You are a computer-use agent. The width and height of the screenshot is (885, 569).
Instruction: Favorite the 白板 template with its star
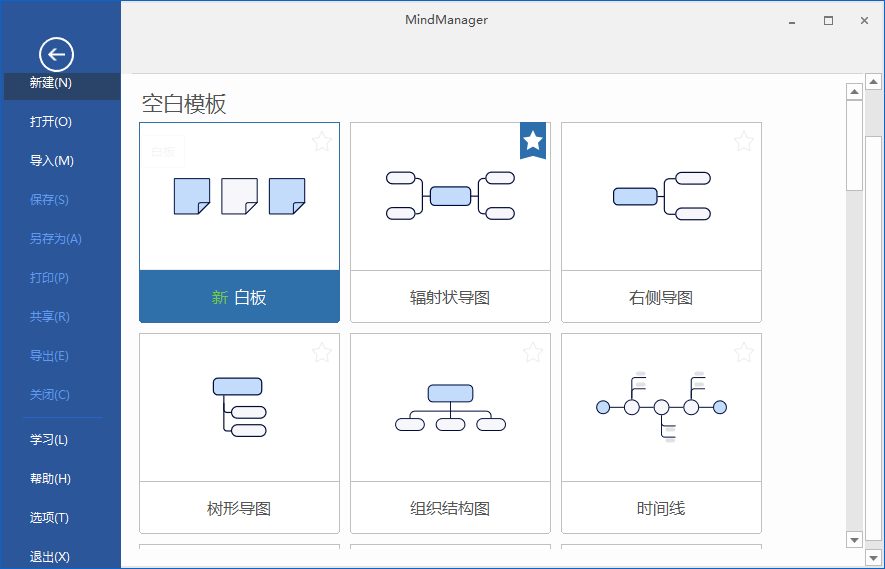[x=322, y=141]
